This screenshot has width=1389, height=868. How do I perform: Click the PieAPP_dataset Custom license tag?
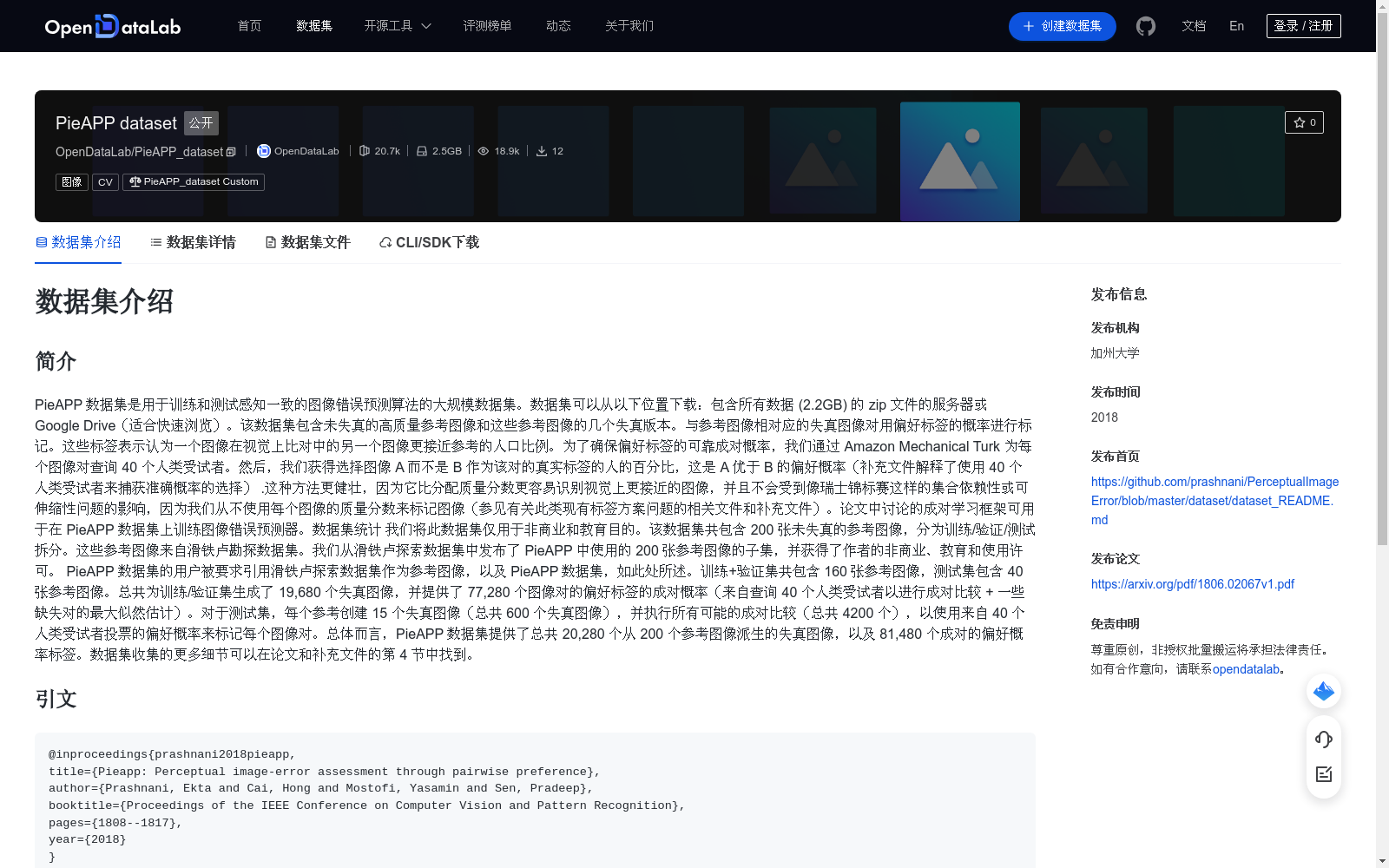pos(194,181)
